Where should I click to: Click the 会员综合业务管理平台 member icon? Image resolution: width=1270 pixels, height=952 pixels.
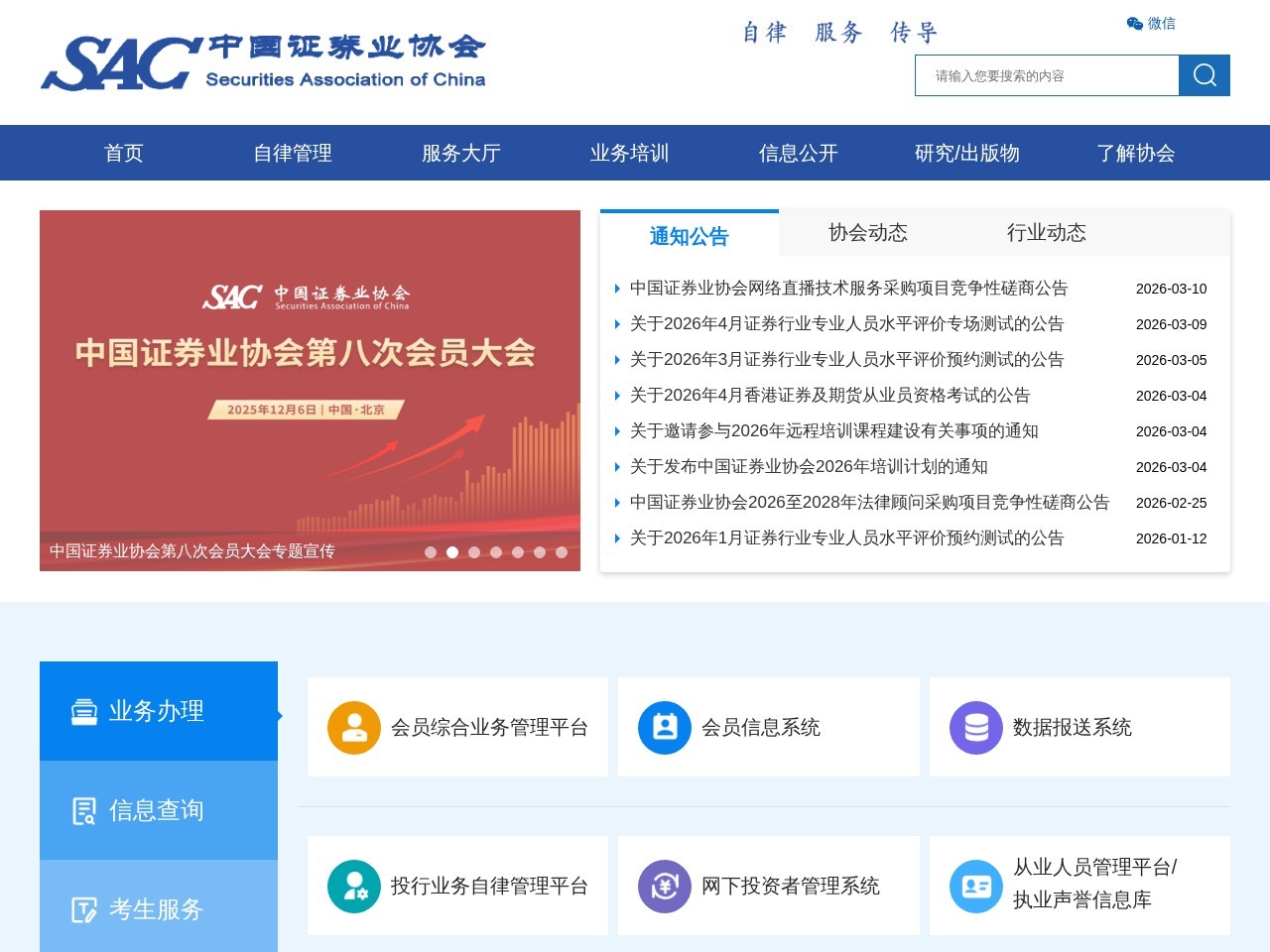point(354,727)
